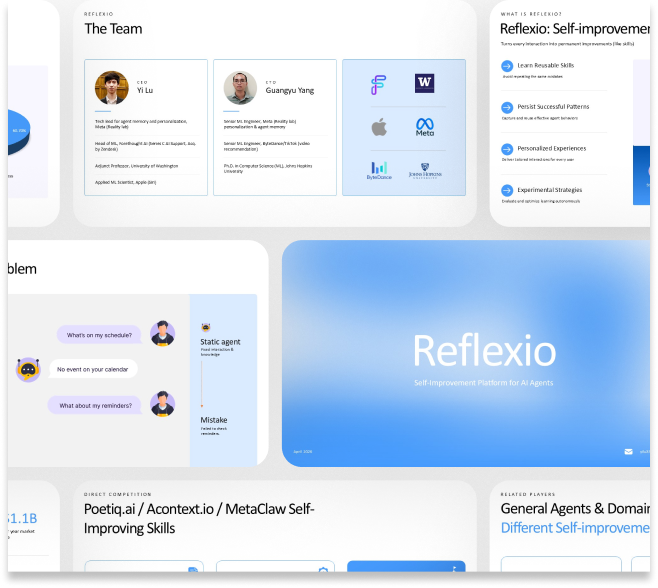
Task: Click the ByteDance logo
Action: pos(379,171)
